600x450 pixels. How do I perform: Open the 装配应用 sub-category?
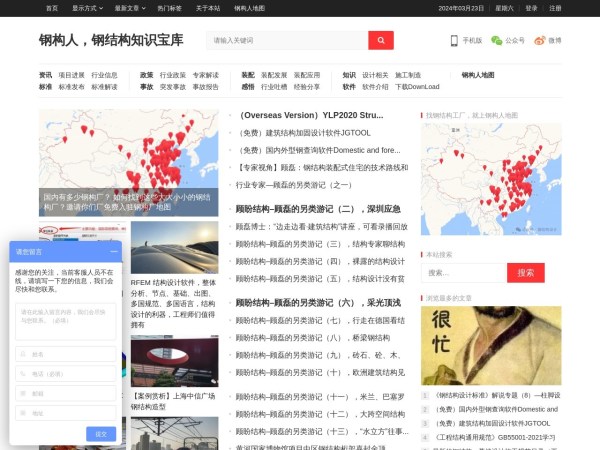[307, 75]
